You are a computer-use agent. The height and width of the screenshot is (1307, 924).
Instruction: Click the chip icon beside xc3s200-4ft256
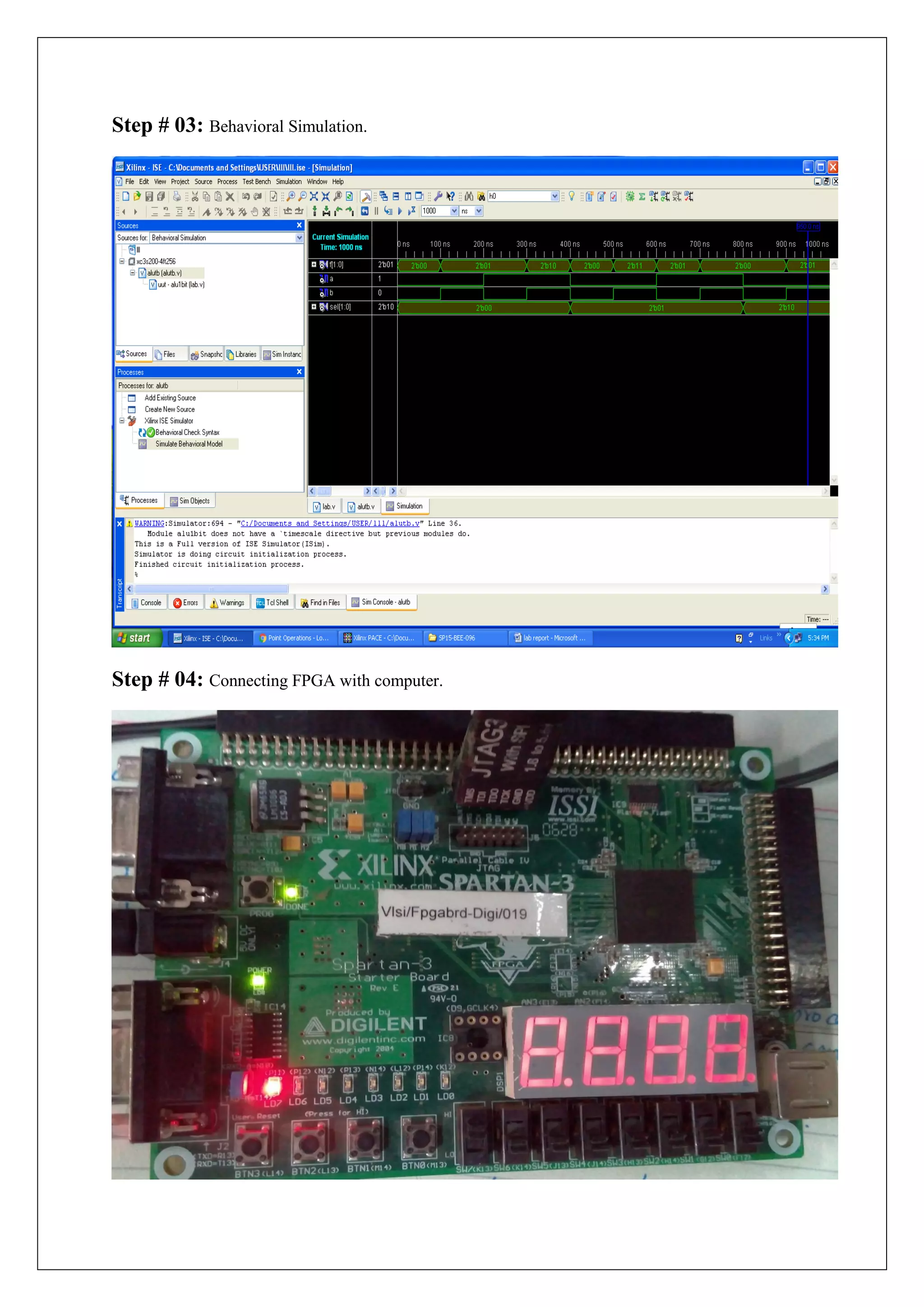coord(131,261)
